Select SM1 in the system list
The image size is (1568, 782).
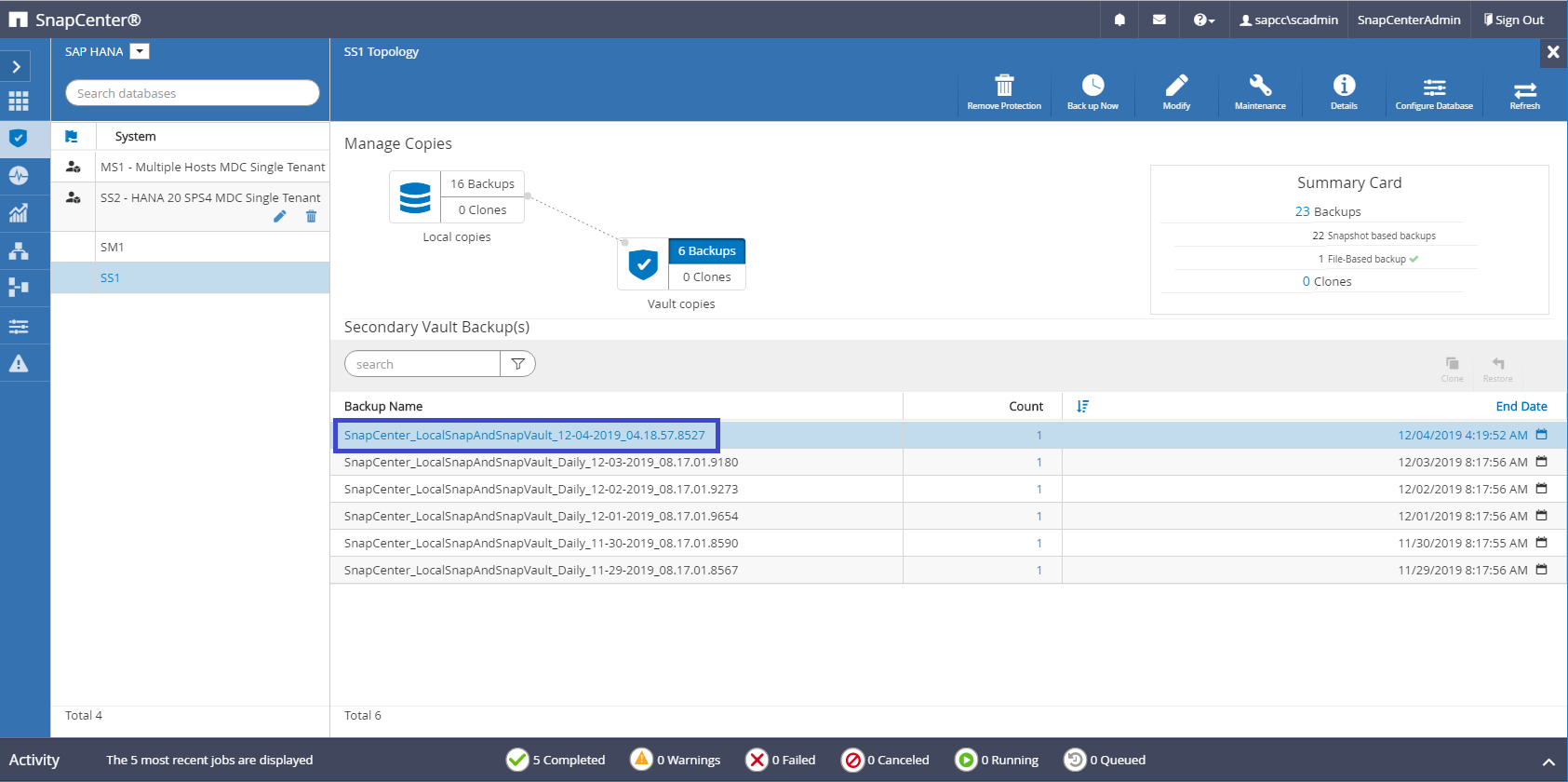click(x=113, y=247)
